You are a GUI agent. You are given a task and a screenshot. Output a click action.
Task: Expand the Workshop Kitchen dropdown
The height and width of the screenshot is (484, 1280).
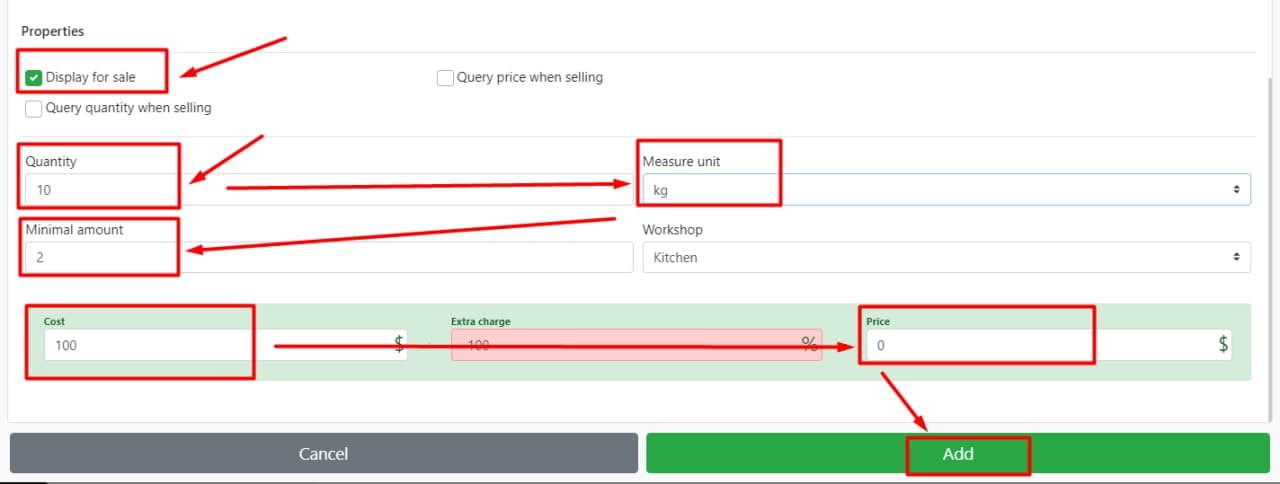pyautogui.click(x=945, y=258)
